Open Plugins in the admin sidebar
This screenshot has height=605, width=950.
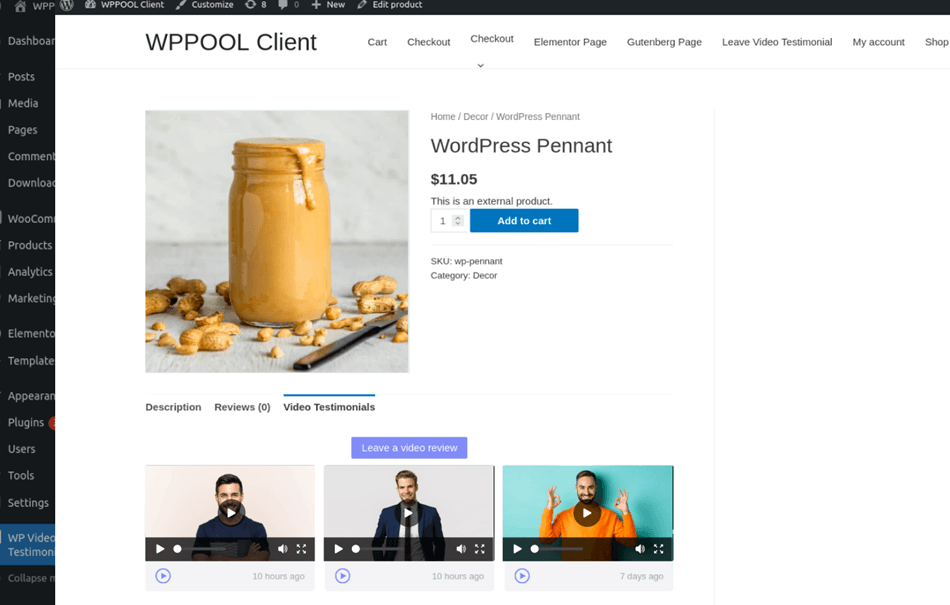(27, 422)
